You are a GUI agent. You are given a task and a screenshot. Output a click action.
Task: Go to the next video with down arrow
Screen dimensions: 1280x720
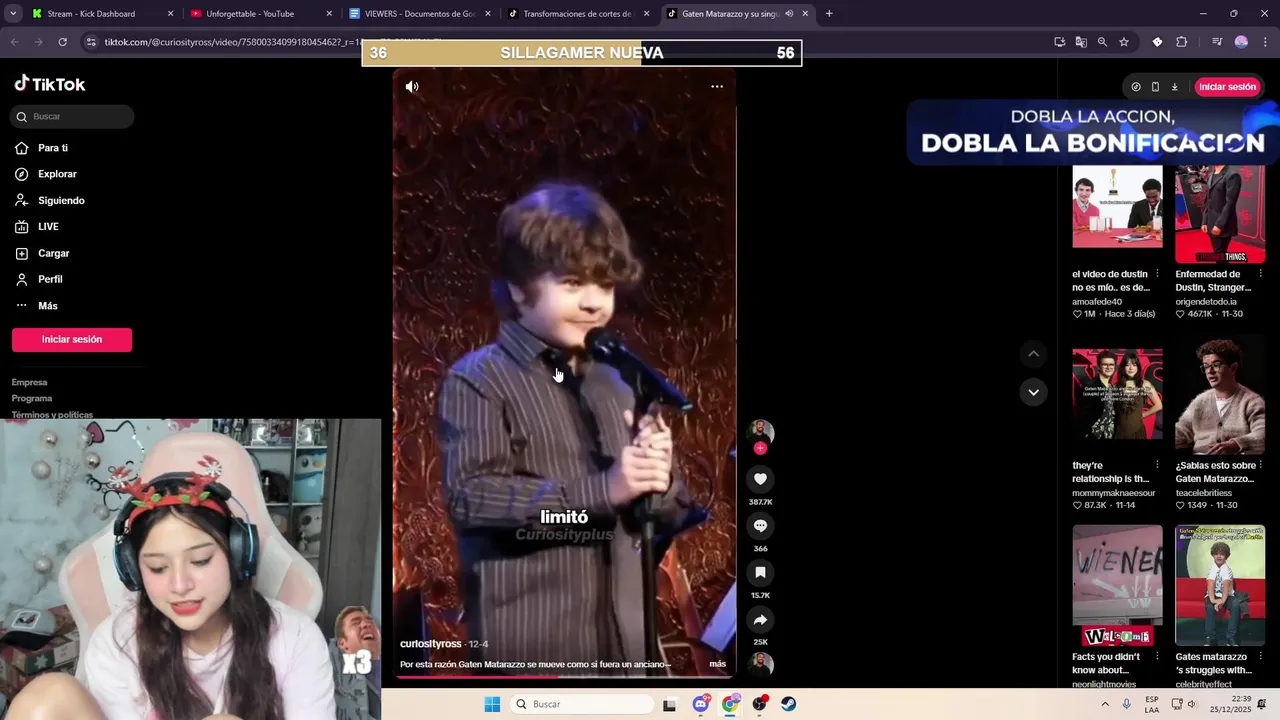coord(1033,392)
